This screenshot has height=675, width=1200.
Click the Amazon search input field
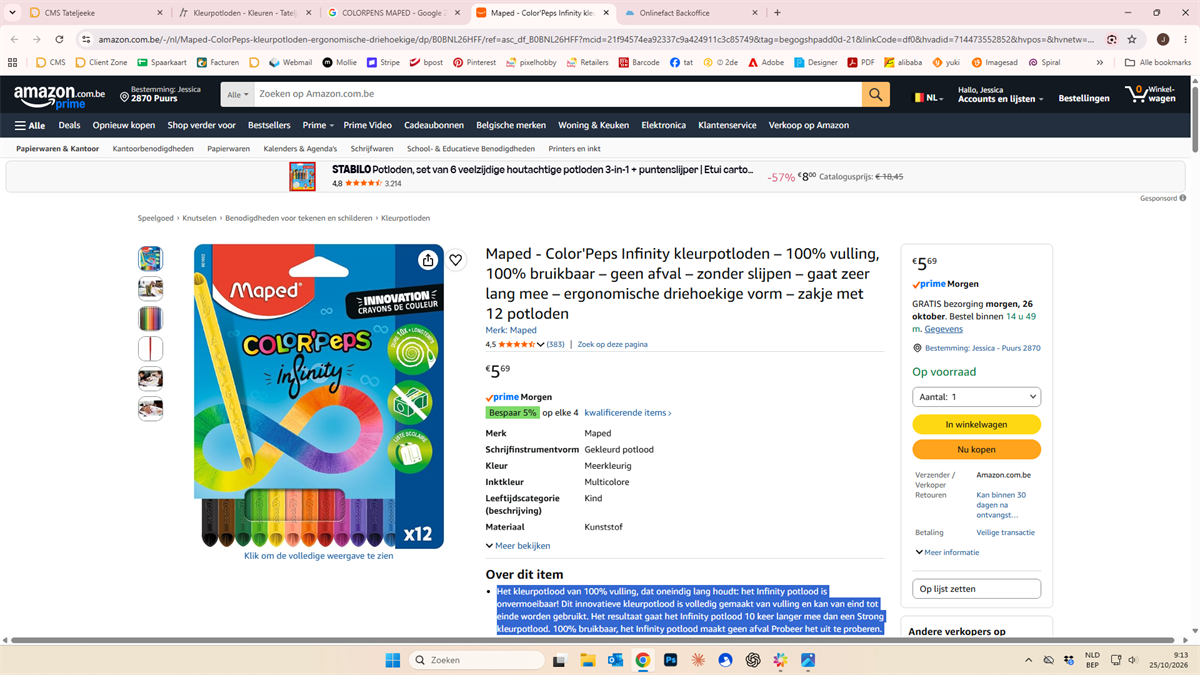558,94
